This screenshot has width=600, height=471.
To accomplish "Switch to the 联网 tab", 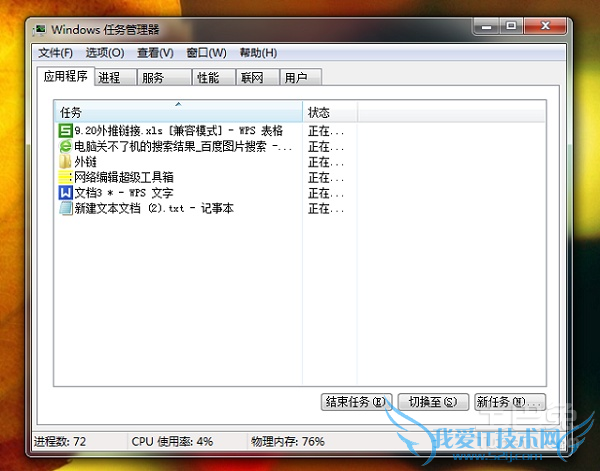I will pos(258,78).
